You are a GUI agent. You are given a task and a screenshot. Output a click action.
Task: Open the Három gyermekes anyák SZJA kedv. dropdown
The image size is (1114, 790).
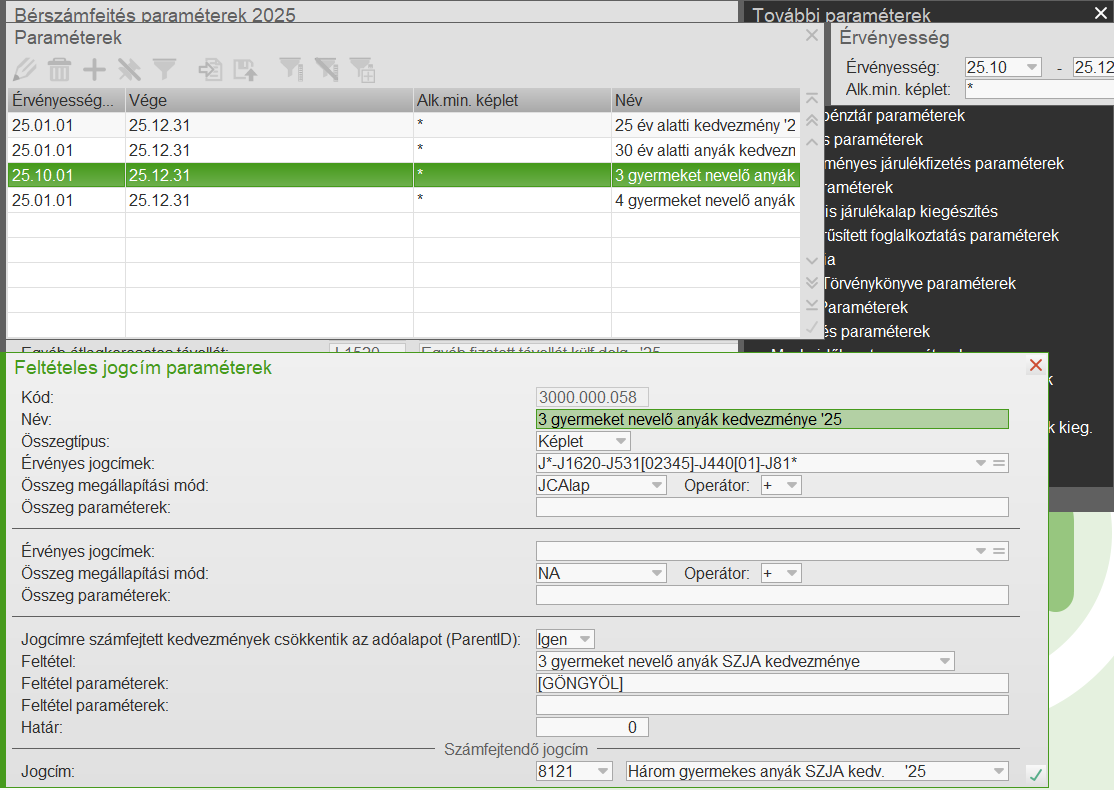coord(999,772)
